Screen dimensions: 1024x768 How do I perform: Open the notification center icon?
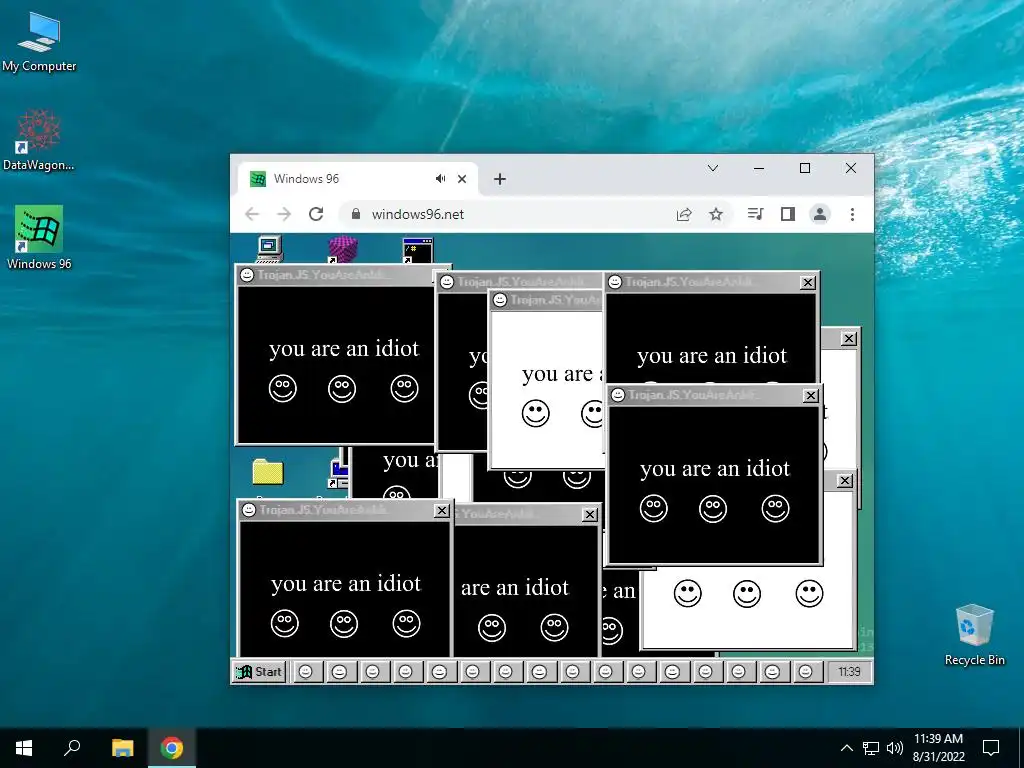pos(991,748)
